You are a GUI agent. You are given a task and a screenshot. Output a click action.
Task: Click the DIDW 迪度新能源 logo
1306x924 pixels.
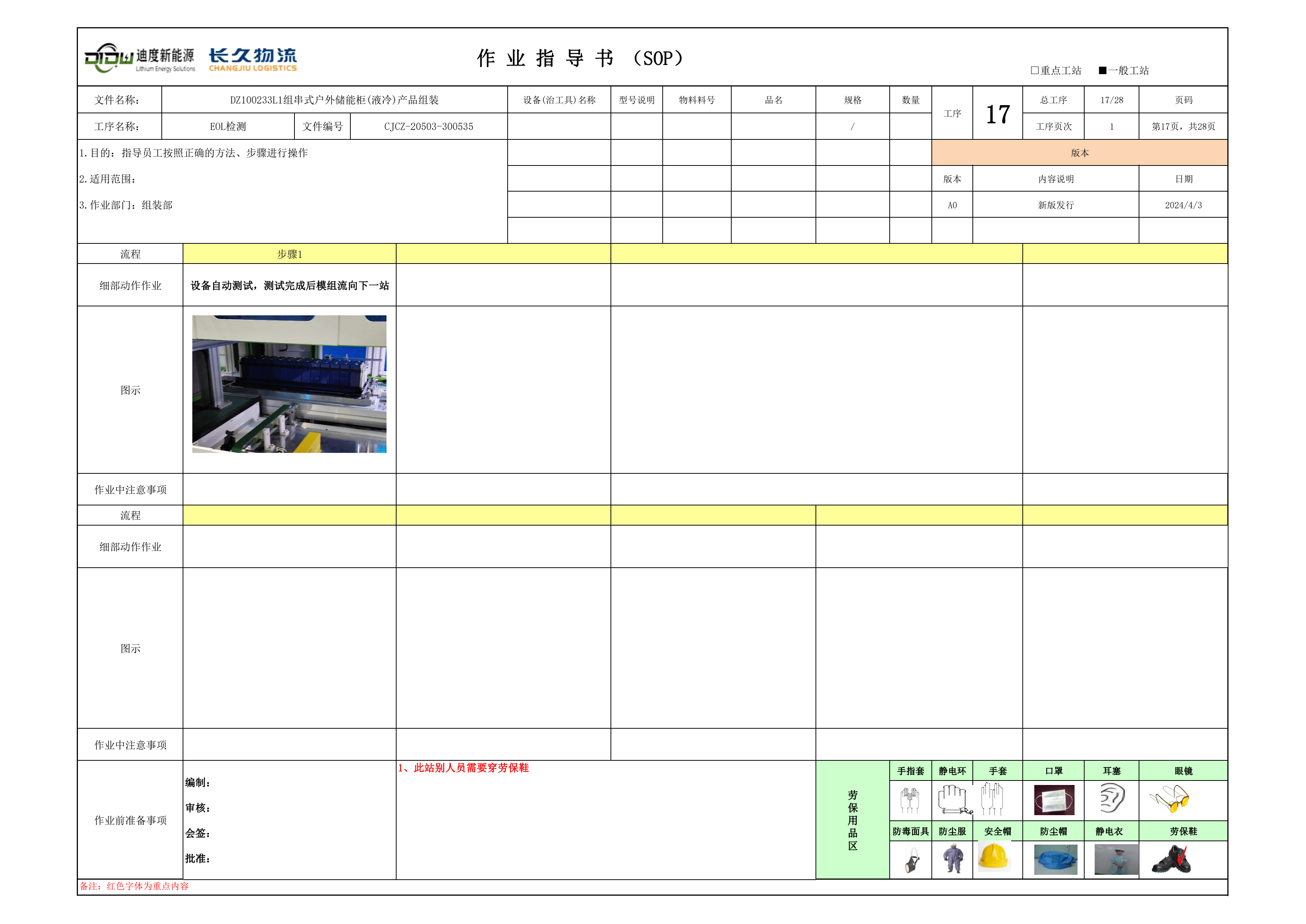coord(139,58)
